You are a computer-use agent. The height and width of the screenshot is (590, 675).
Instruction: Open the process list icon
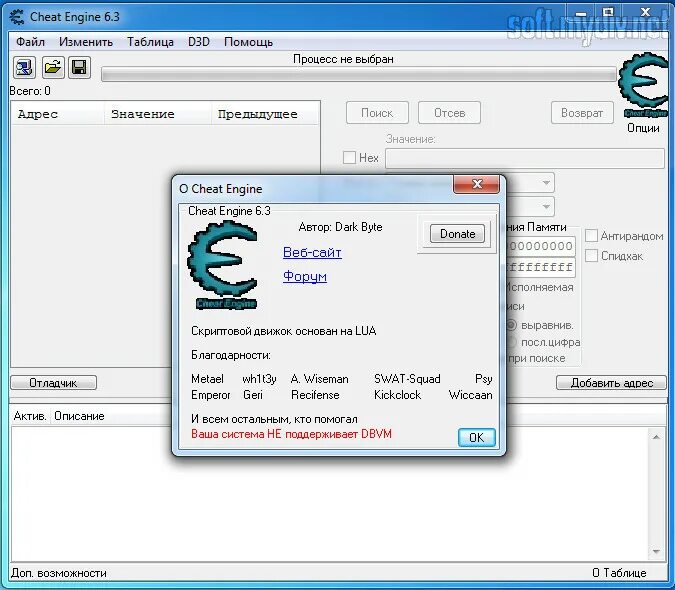point(24,68)
